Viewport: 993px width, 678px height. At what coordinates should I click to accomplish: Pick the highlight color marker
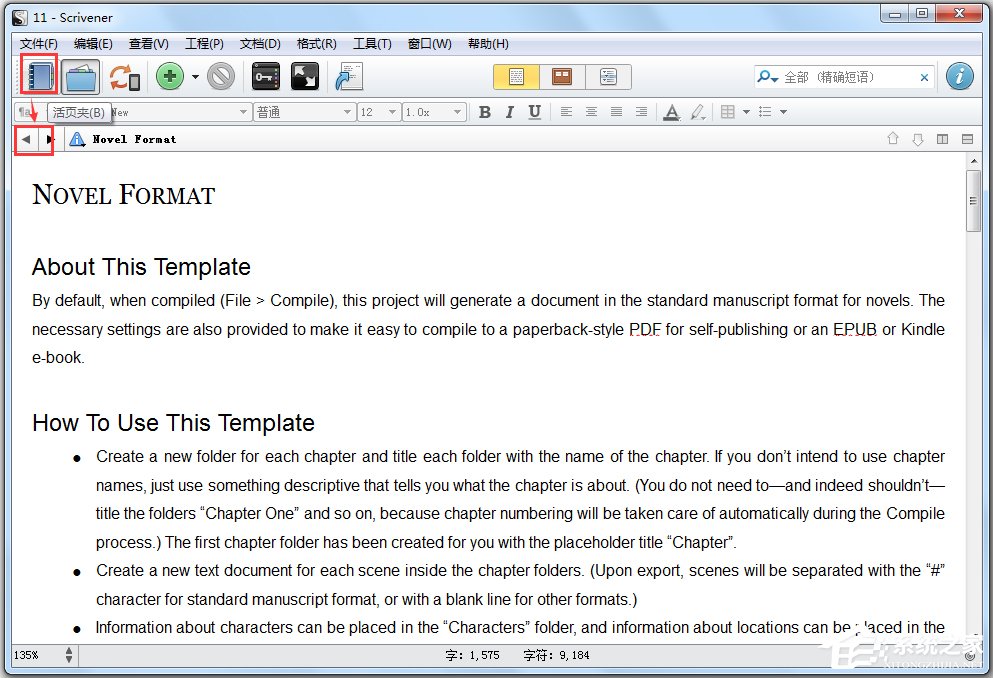(x=697, y=113)
